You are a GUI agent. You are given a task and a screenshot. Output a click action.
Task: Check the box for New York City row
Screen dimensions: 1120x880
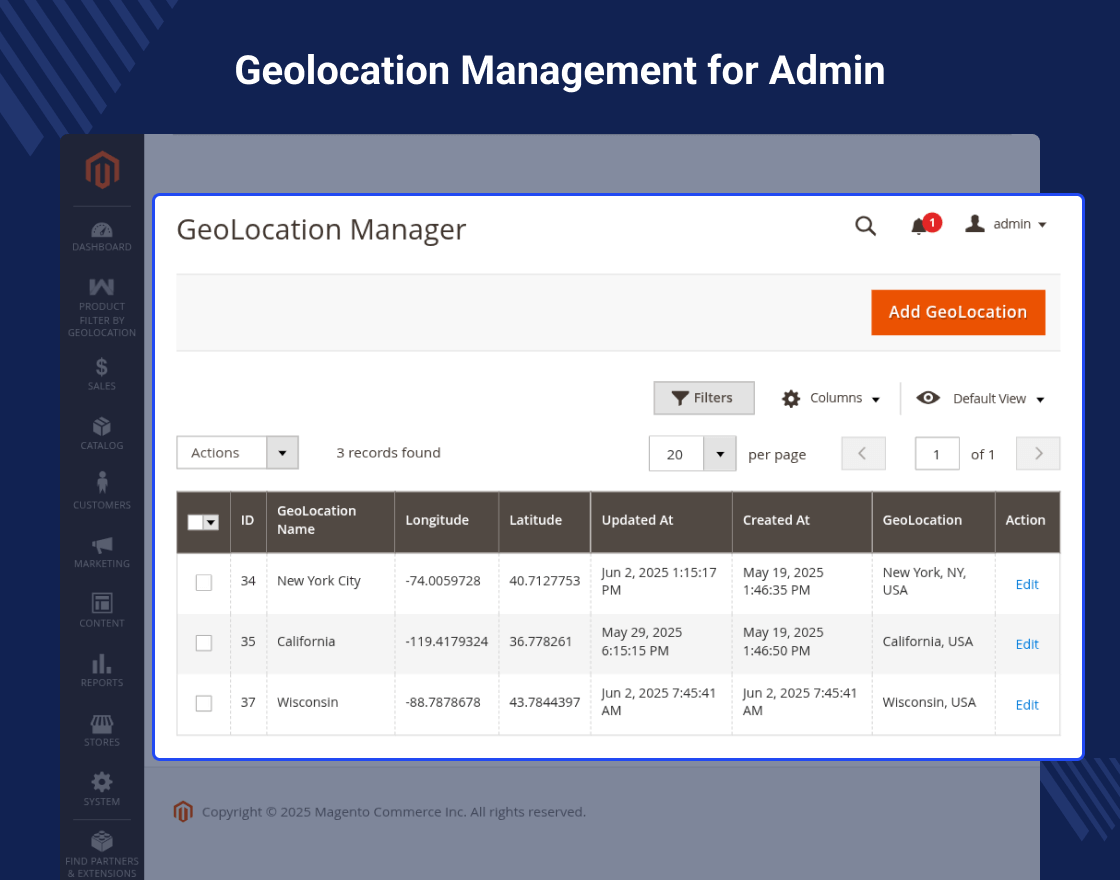tap(204, 583)
